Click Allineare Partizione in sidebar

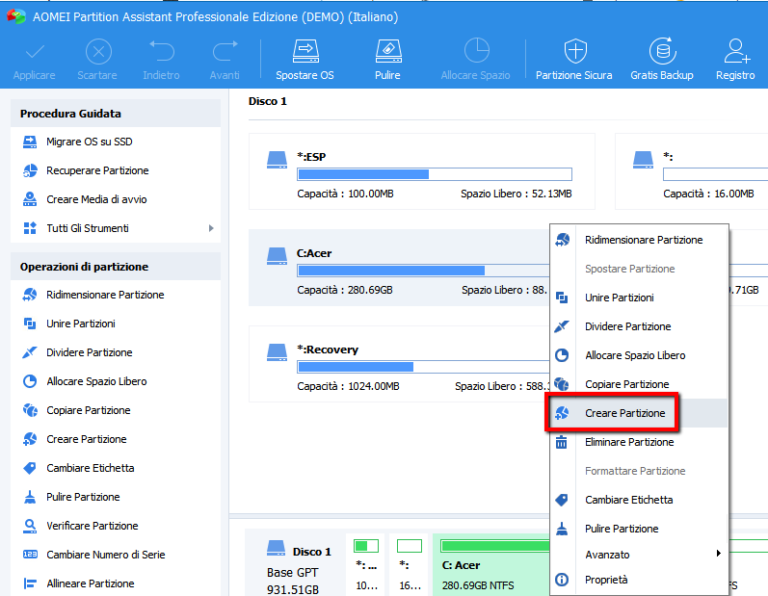point(90,584)
